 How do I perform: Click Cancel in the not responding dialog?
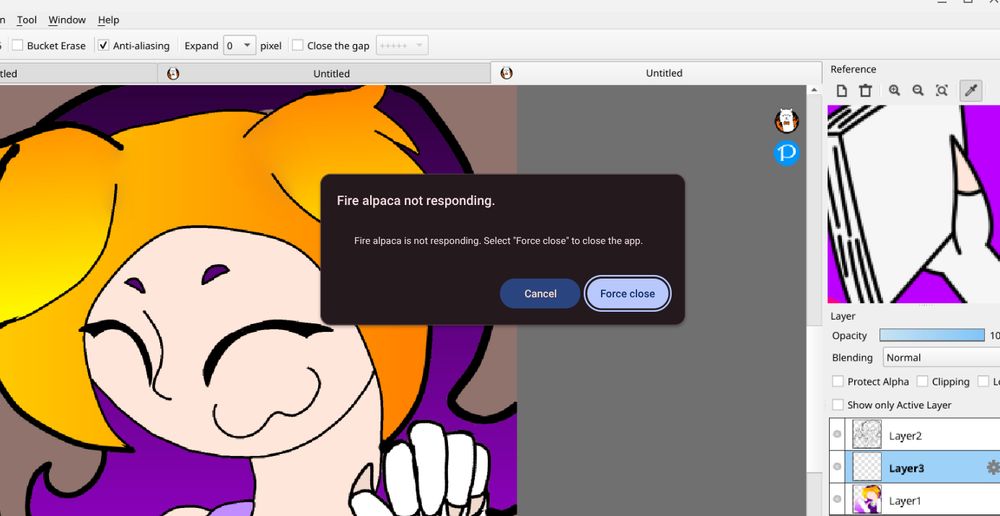click(x=540, y=293)
